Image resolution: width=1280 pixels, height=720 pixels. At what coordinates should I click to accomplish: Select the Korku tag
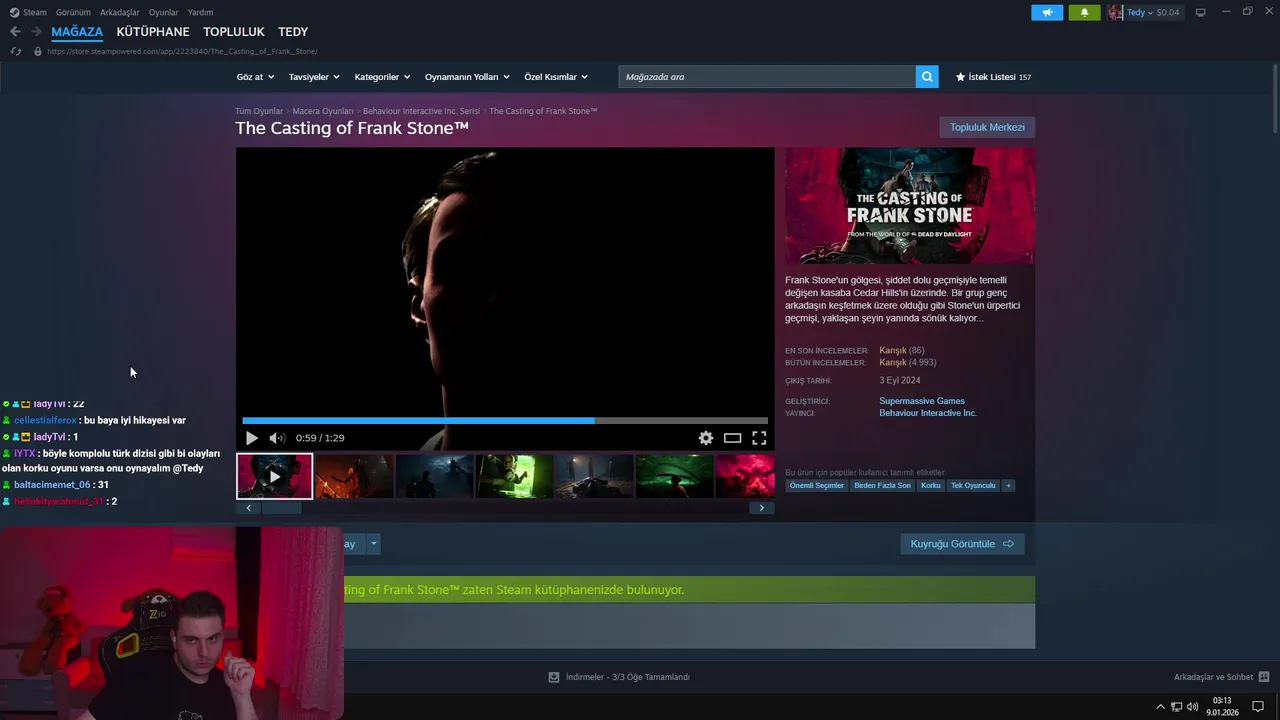[x=931, y=485]
